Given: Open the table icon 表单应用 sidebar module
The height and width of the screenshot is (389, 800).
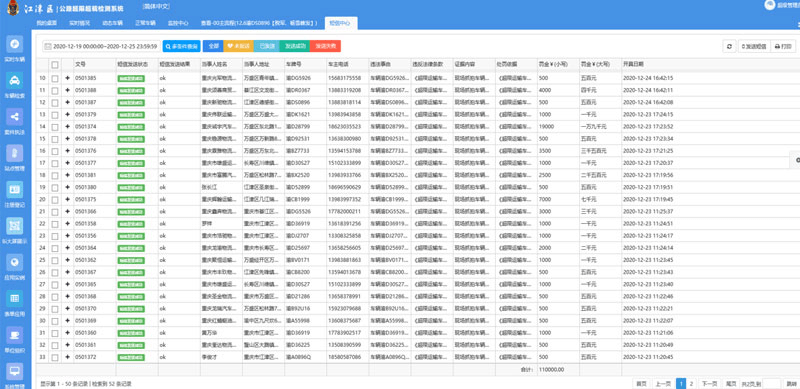Looking at the screenshot, I should coord(14,303).
